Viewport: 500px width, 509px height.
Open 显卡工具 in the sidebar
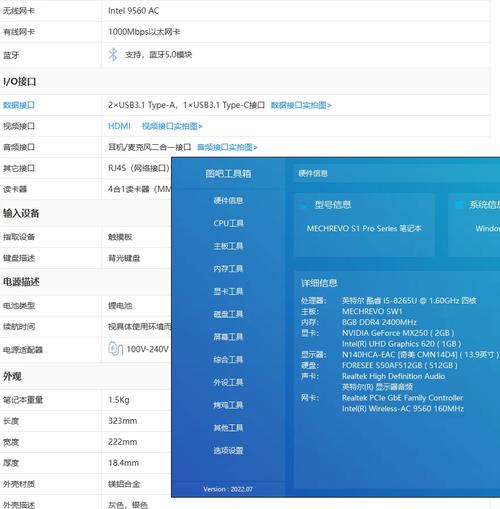(x=228, y=291)
